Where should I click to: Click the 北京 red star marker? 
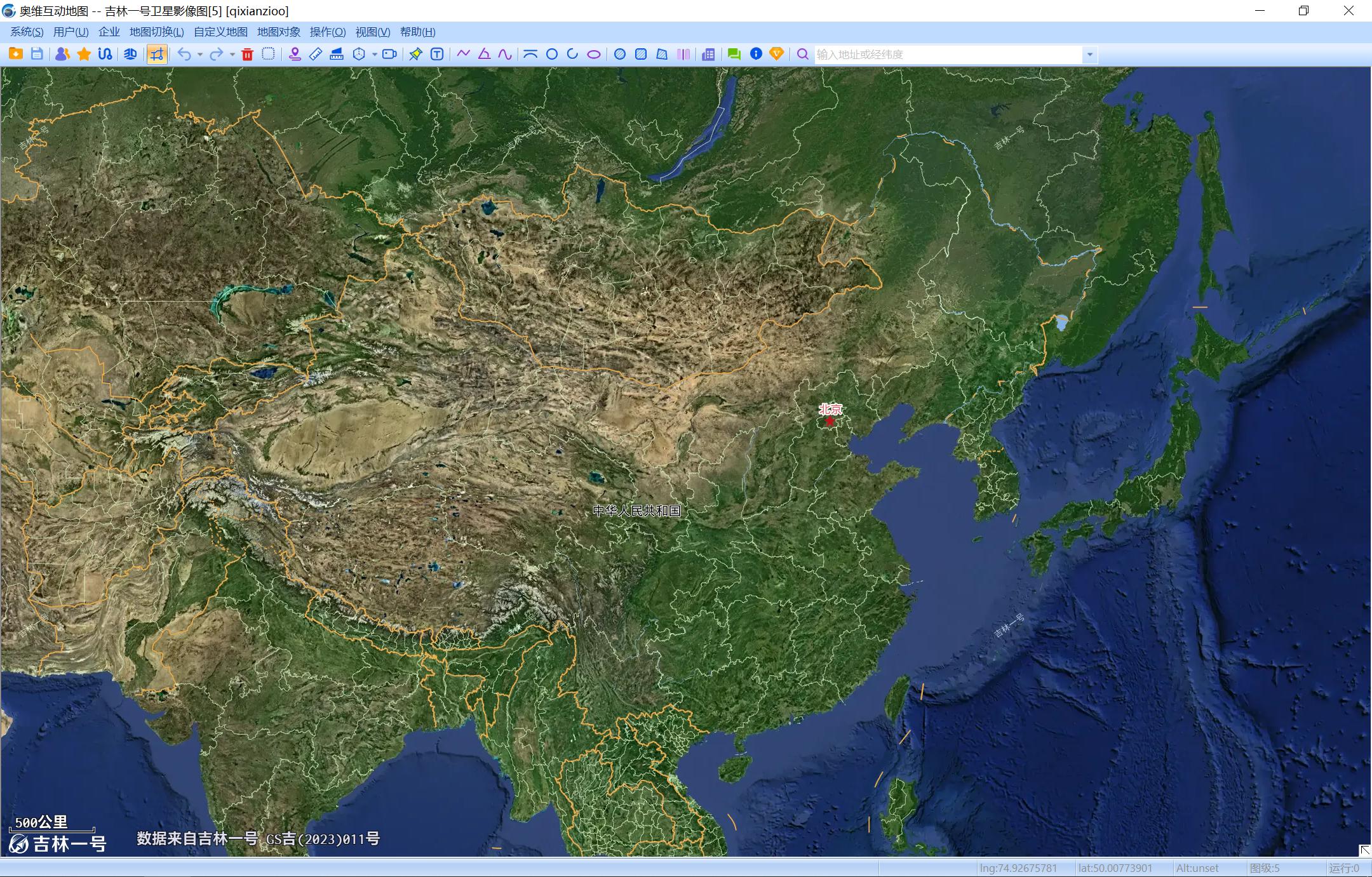(x=830, y=421)
